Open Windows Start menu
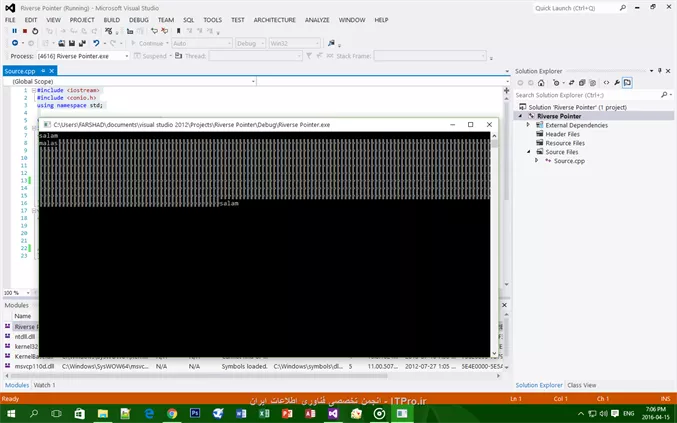This screenshot has width=677, height=423. point(11,414)
